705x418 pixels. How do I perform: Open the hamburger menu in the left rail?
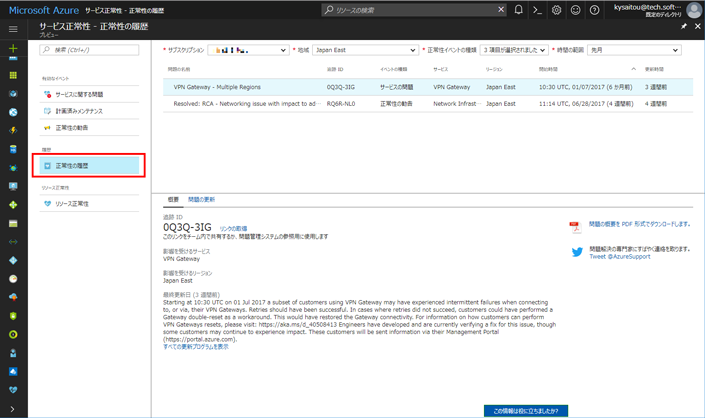(13, 29)
